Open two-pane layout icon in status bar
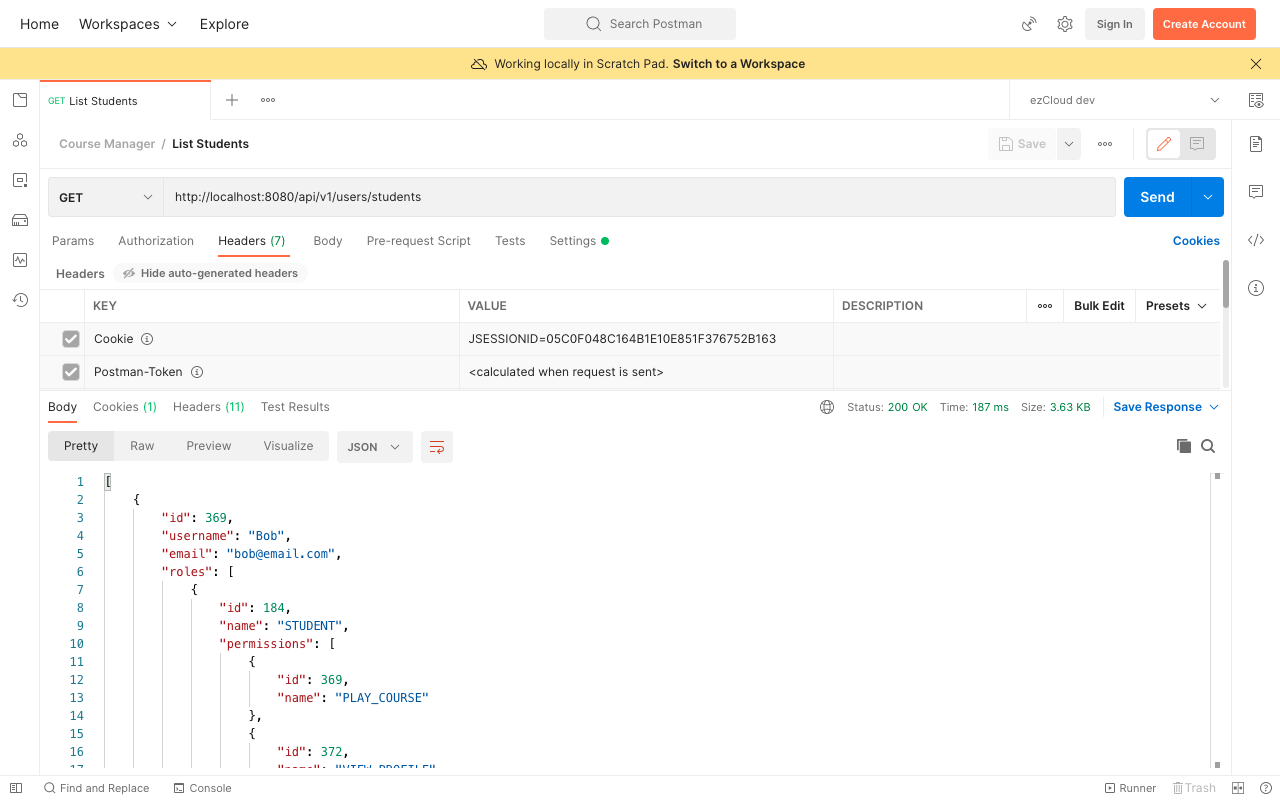This screenshot has height=800, width=1280. pyautogui.click(x=1238, y=788)
